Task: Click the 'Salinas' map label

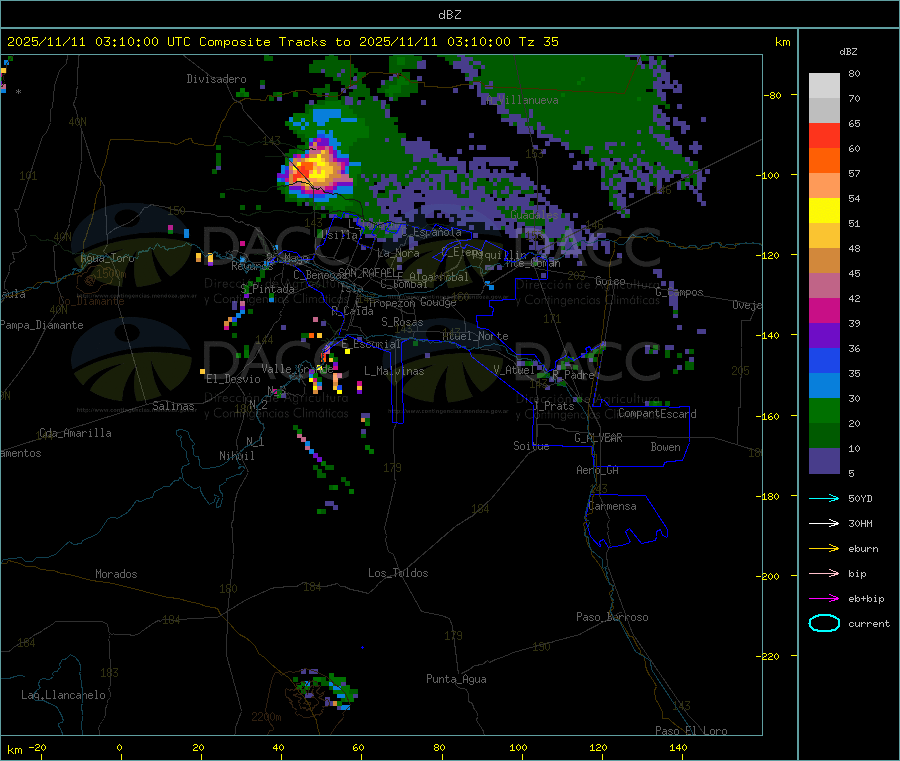Action: pyautogui.click(x=173, y=406)
